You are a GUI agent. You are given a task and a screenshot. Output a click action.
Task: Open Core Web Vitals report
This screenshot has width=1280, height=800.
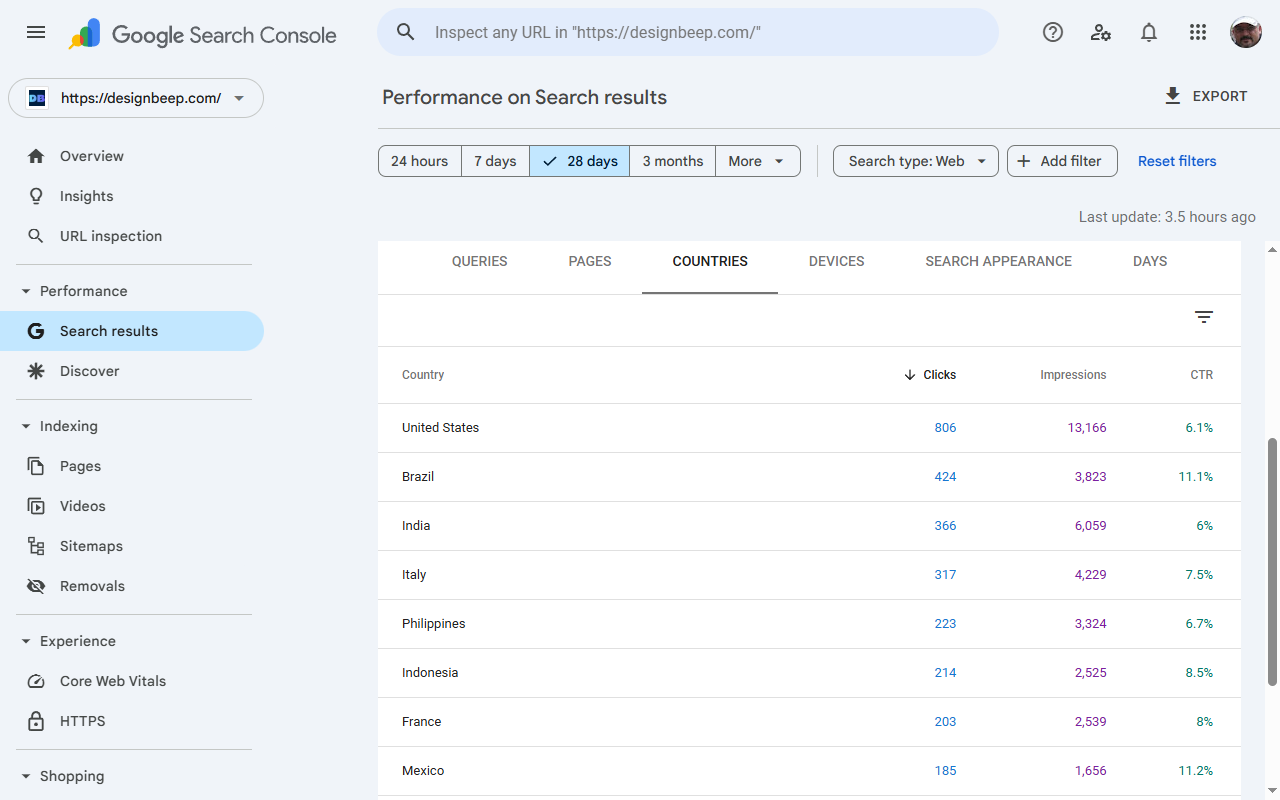point(112,681)
